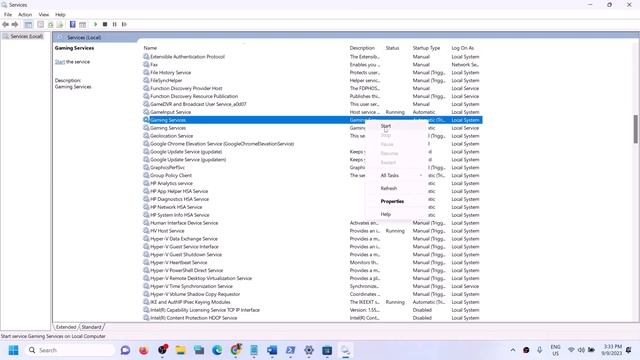Viewport: 640px width, 360px height.
Task: Click the Back arrow in the toolbar
Action: point(5,24)
